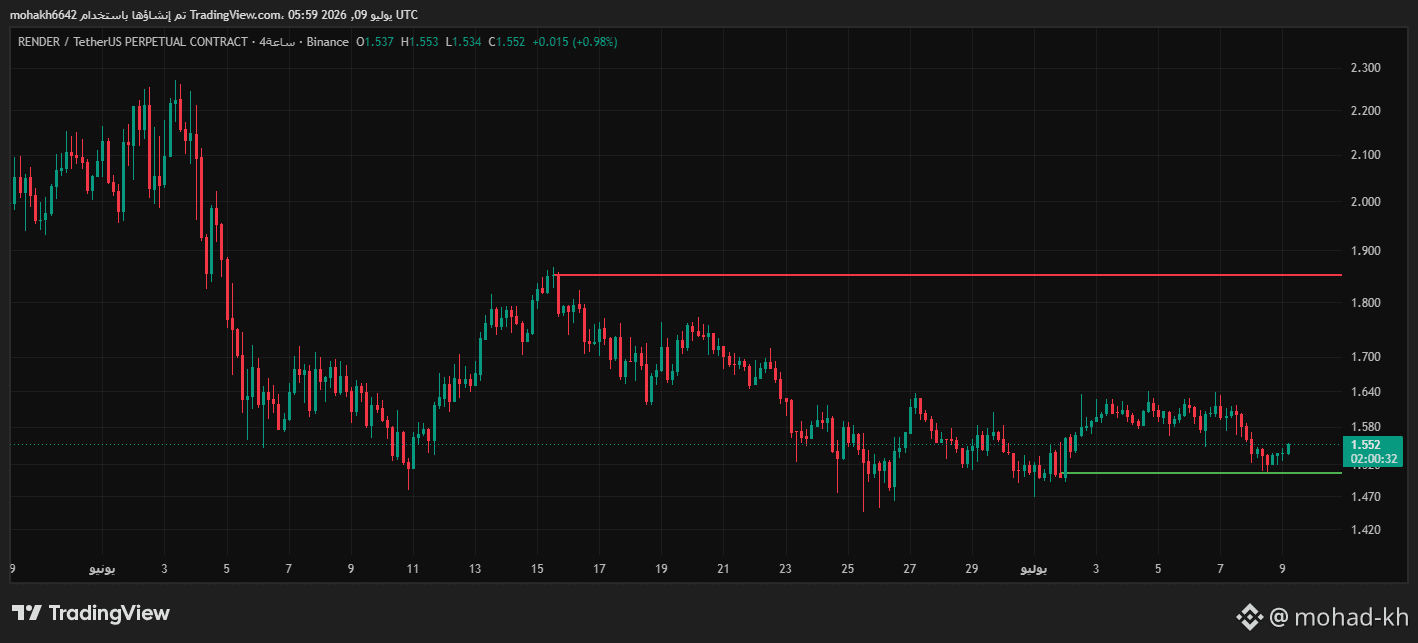1418x643 pixels.
Task: Click the 17 date label on time axis
Action: [599, 569]
